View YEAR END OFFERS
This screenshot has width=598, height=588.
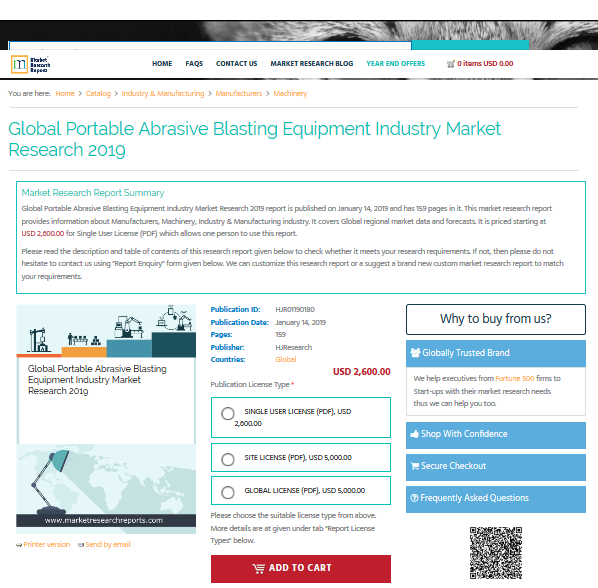(395, 64)
